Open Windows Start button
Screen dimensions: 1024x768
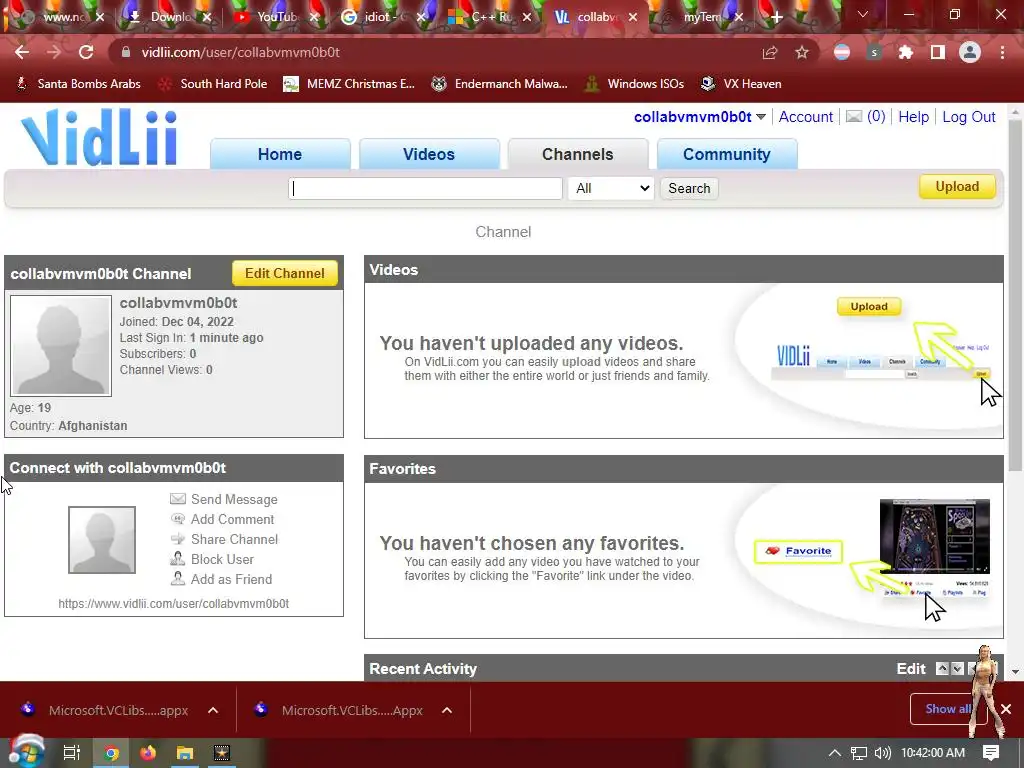tap(26, 752)
